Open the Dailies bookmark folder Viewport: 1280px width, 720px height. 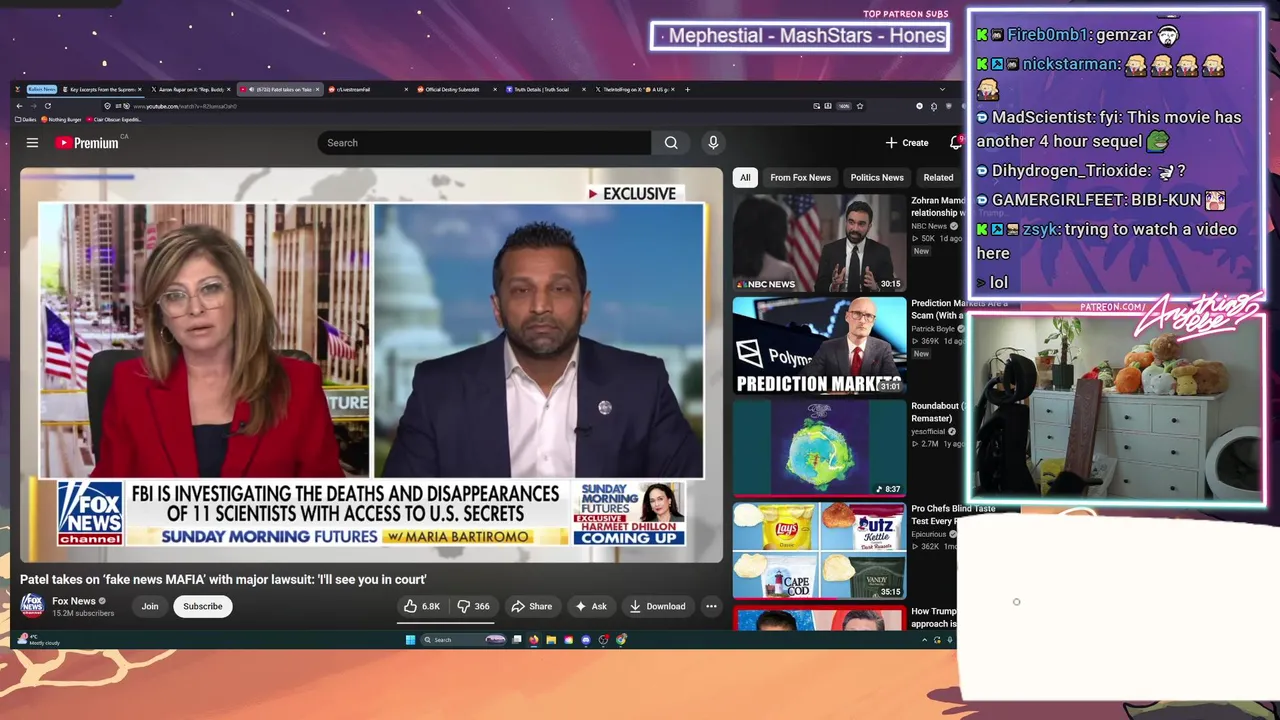pos(26,119)
